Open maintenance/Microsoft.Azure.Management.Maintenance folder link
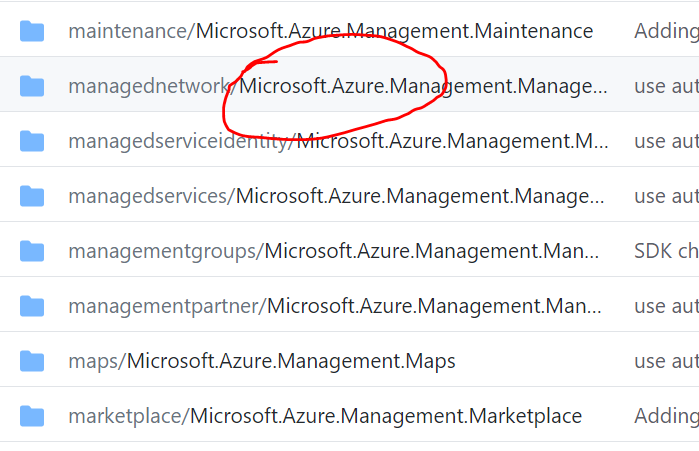The height and width of the screenshot is (451, 699). [330, 31]
